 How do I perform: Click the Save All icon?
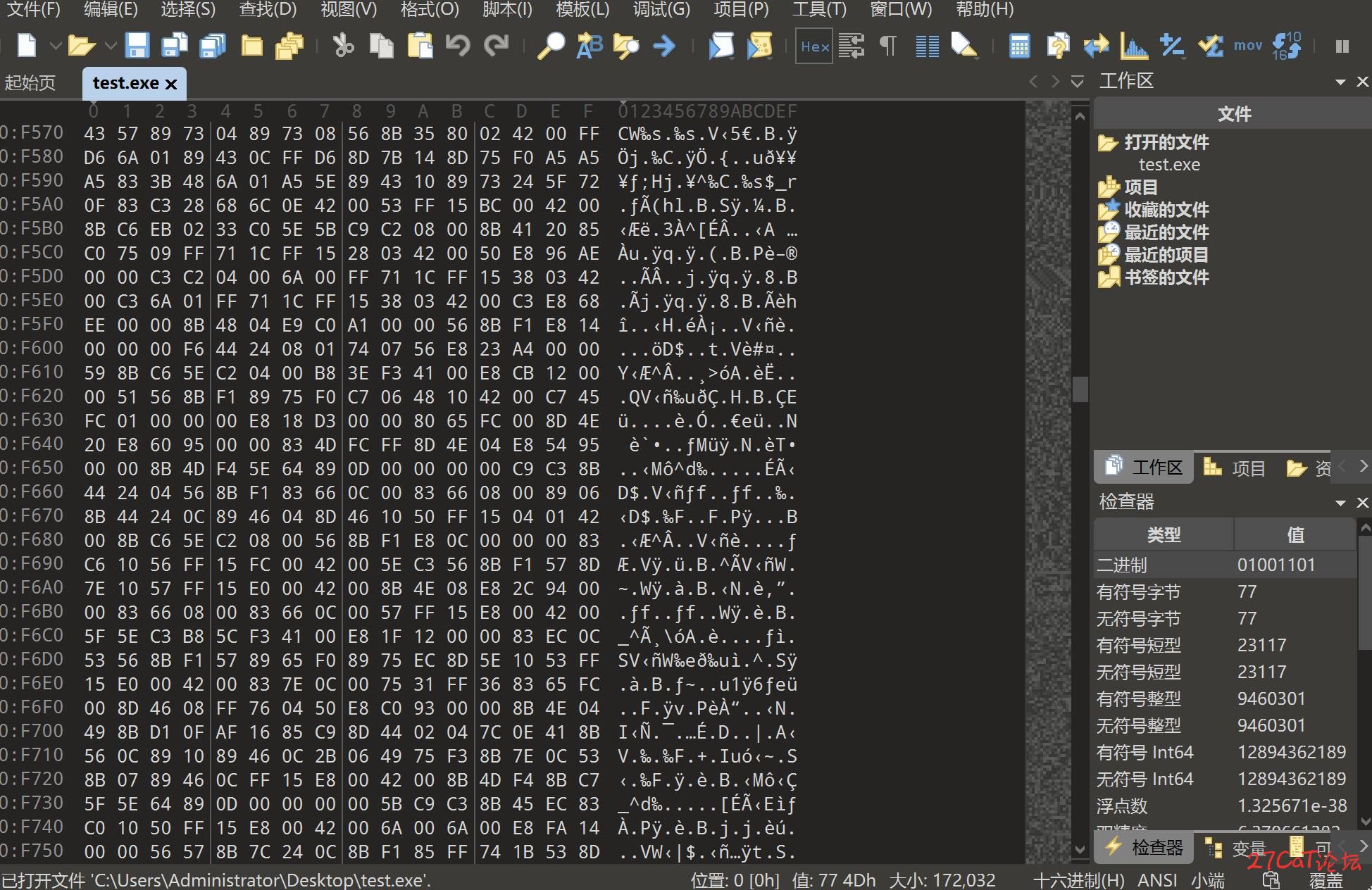(x=212, y=46)
